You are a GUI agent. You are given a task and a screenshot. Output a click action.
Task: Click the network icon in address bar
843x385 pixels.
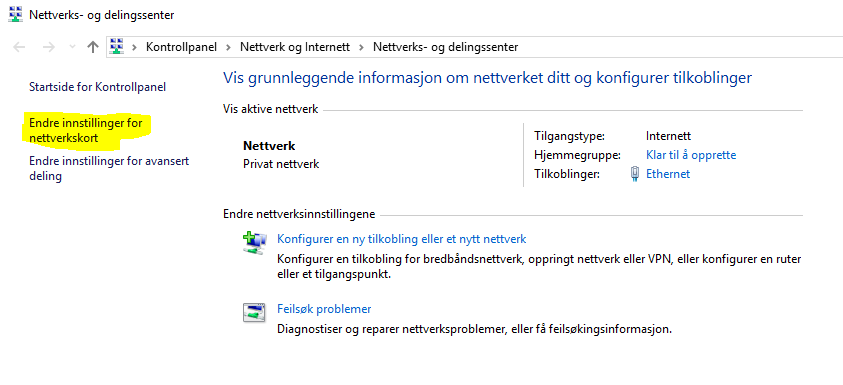117,47
